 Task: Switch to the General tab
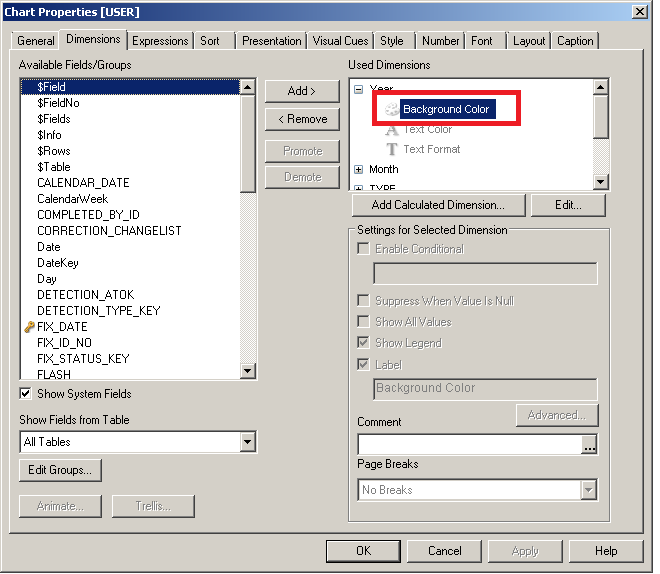tap(35, 41)
